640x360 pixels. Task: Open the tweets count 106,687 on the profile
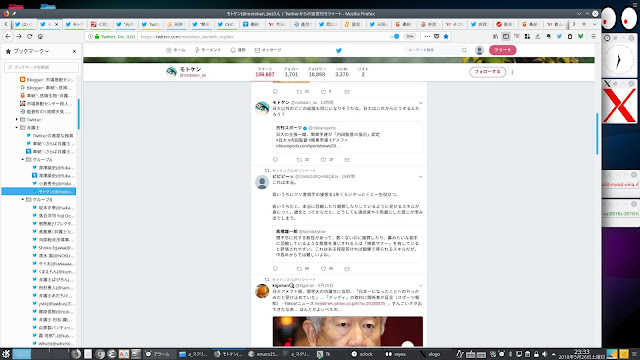coord(264,72)
